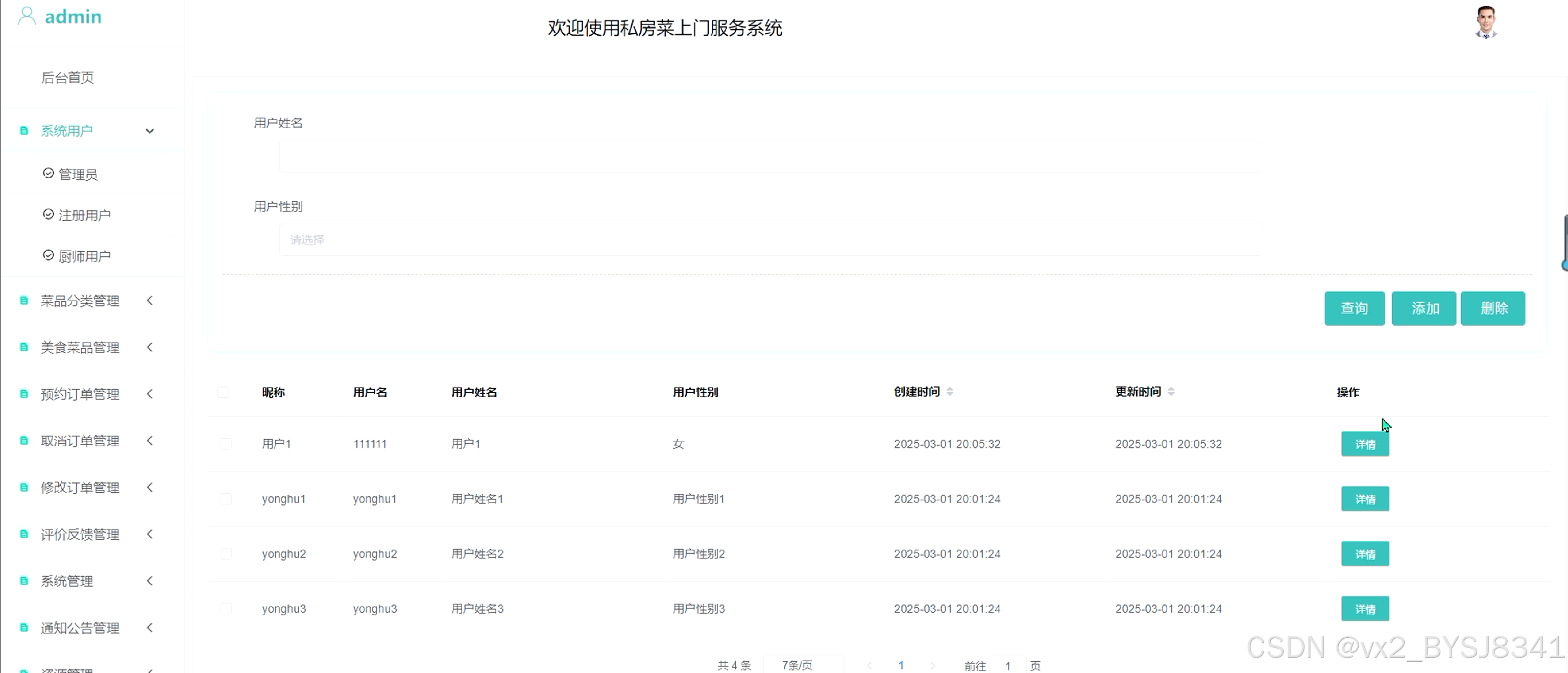Click the green icon beside 预约订单管理
This screenshot has height=673, width=1568.
pos(23,394)
